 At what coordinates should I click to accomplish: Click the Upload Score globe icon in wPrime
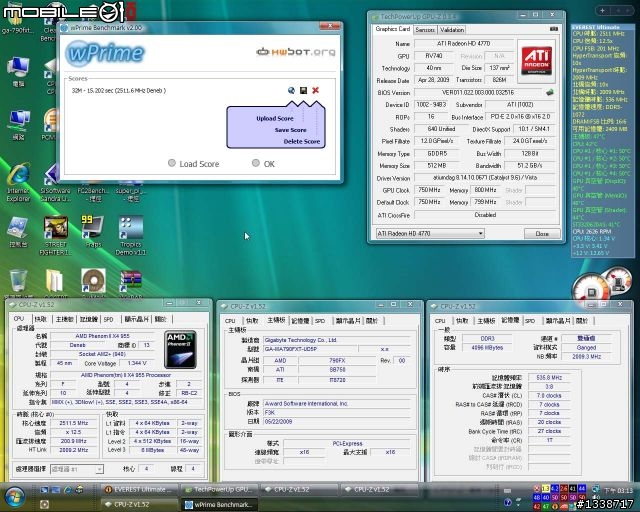click(291, 91)
